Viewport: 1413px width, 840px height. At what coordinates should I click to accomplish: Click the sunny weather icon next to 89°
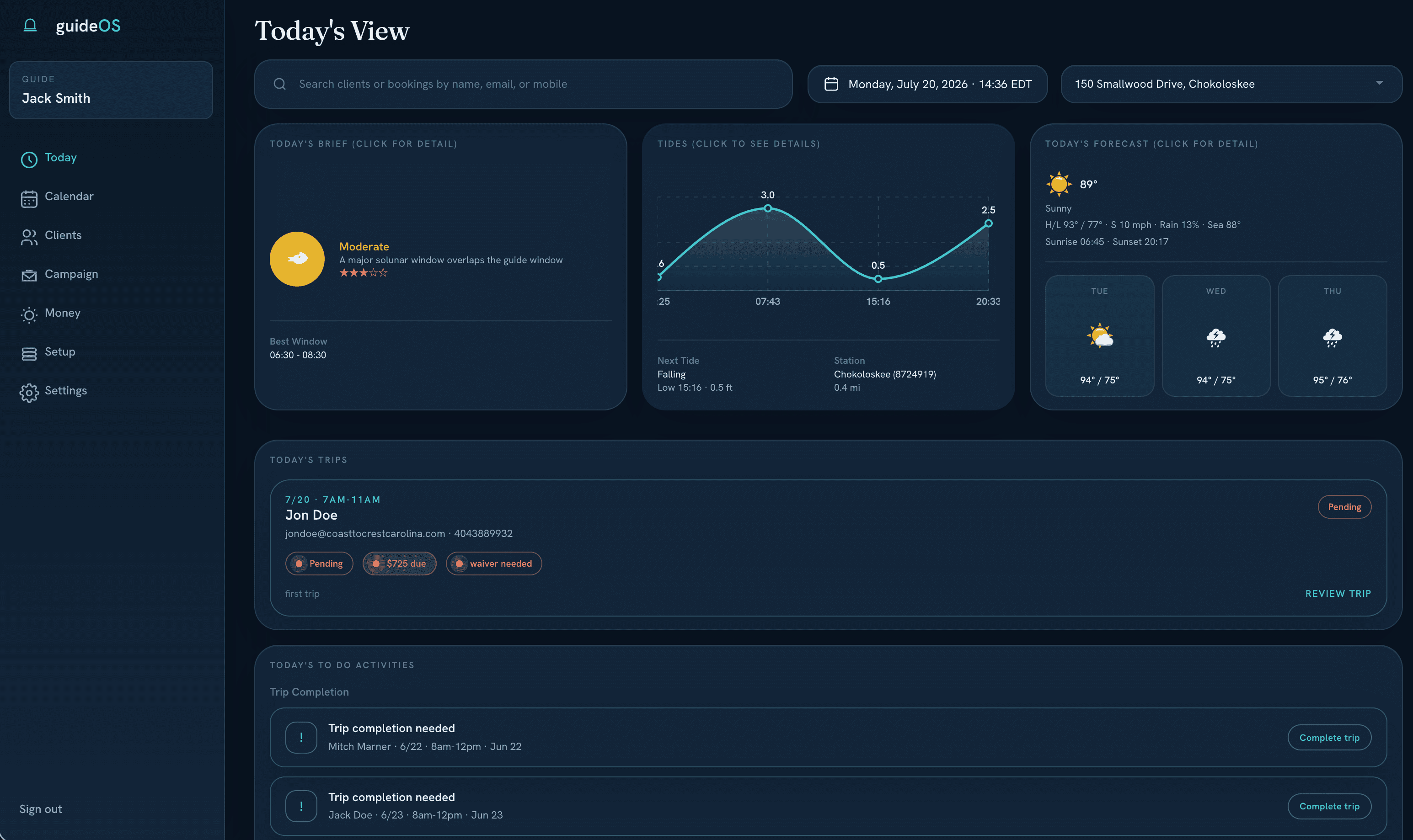[x=1059, y=184]
